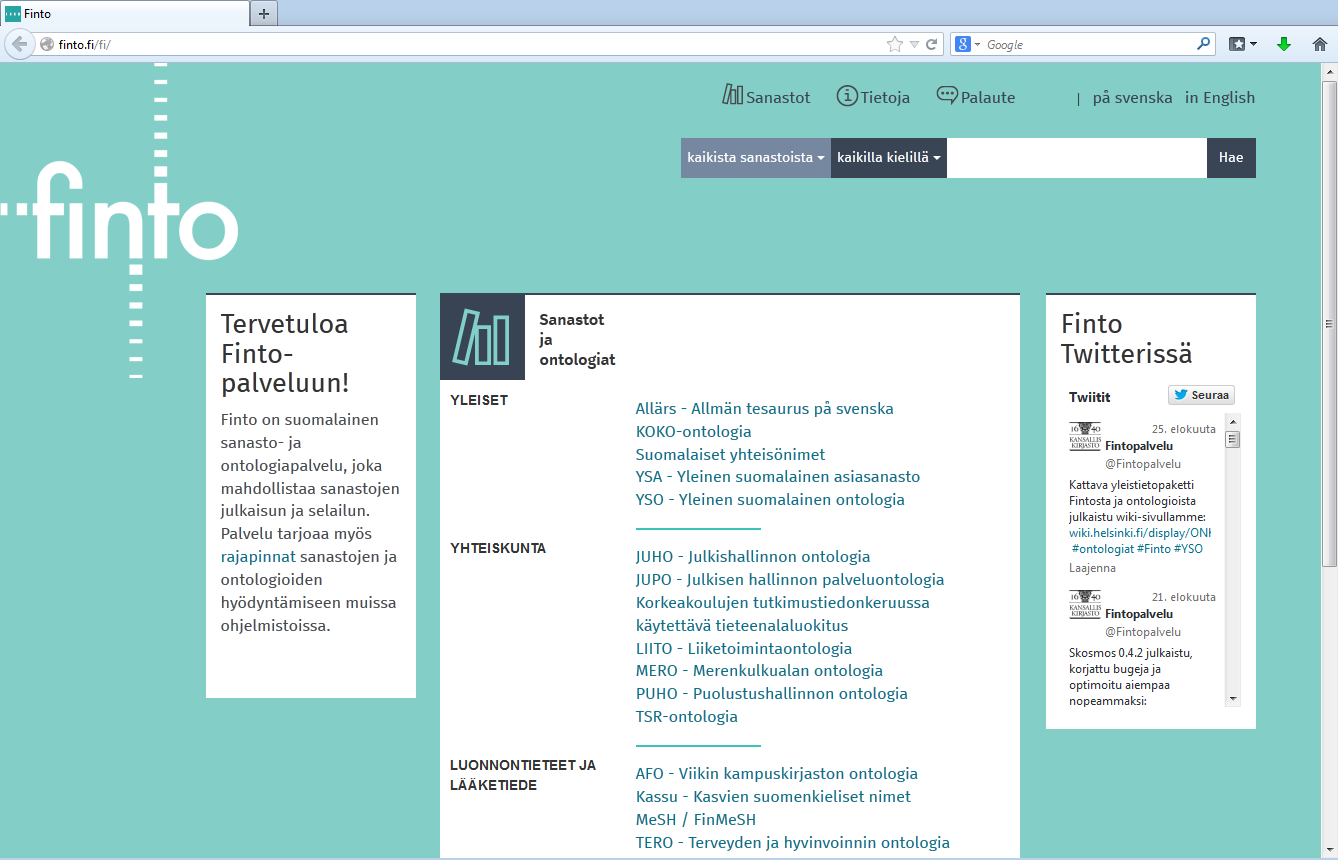Open LIITO - Liiketoimintaontologia
Screen dimensions: 1338x860
(x=744, y=648)
